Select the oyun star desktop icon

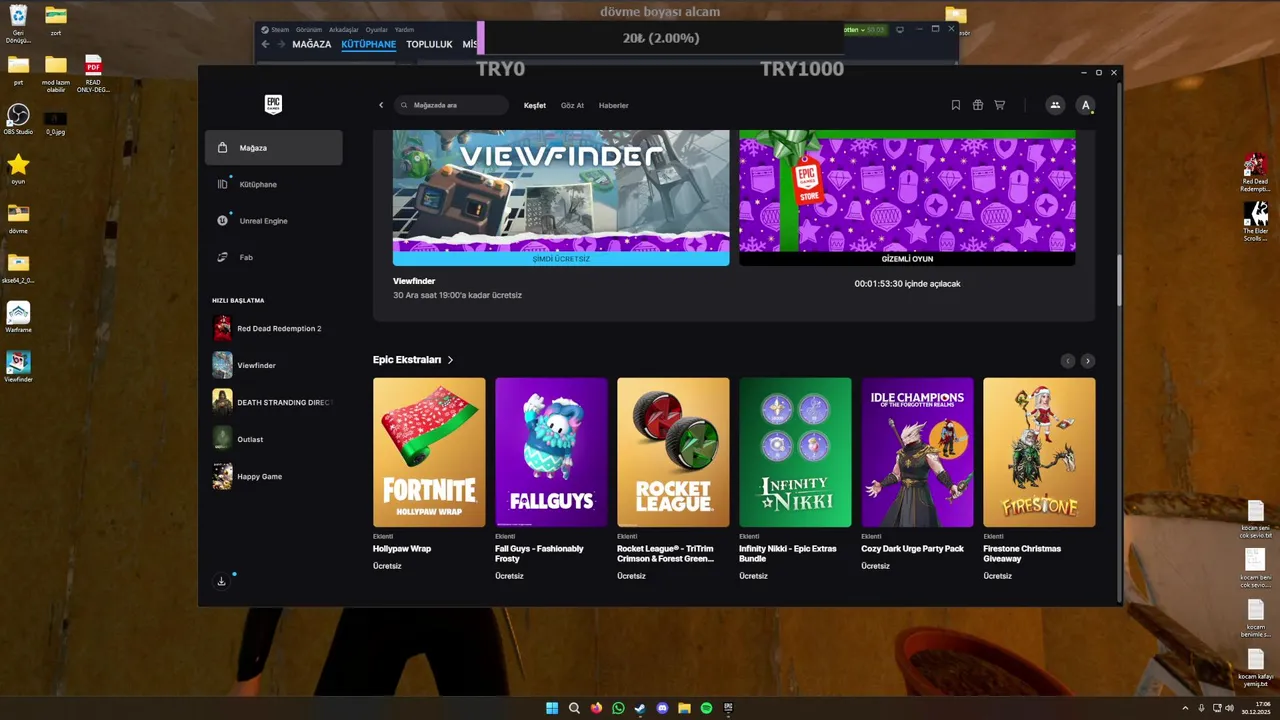tap(18, 168)
